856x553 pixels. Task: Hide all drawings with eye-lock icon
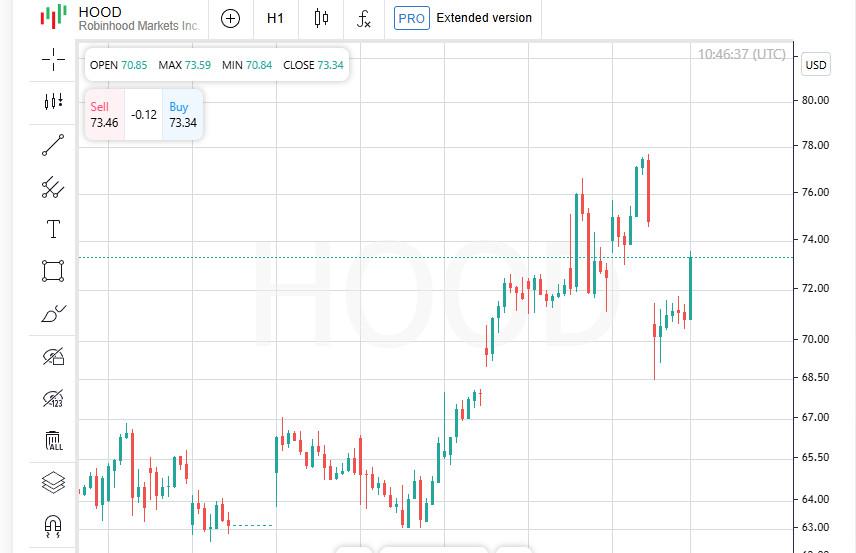pos(53,357)
